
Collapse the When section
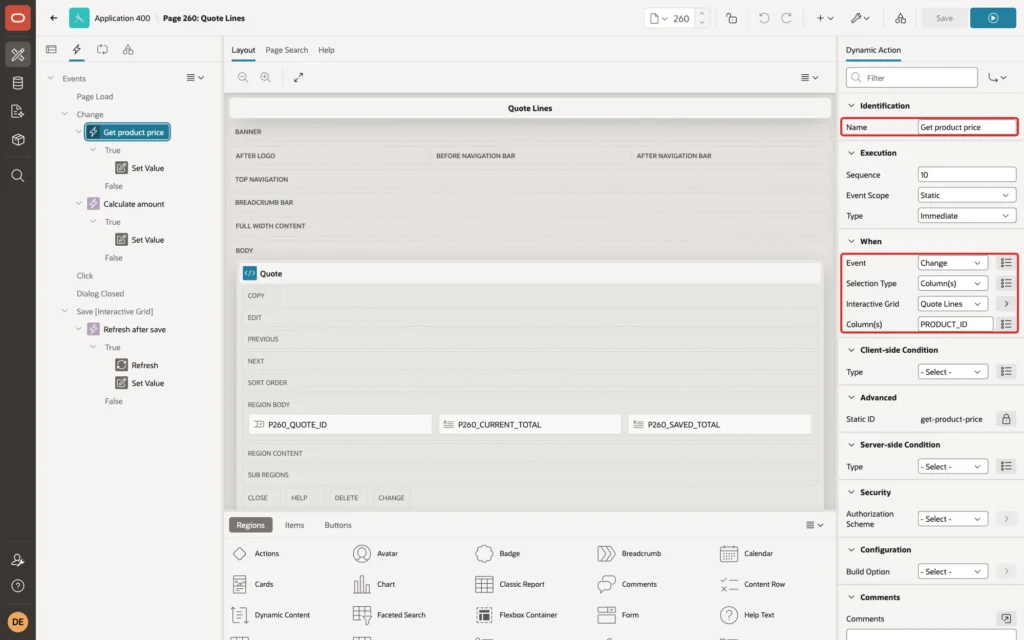[x=851, y=241]
